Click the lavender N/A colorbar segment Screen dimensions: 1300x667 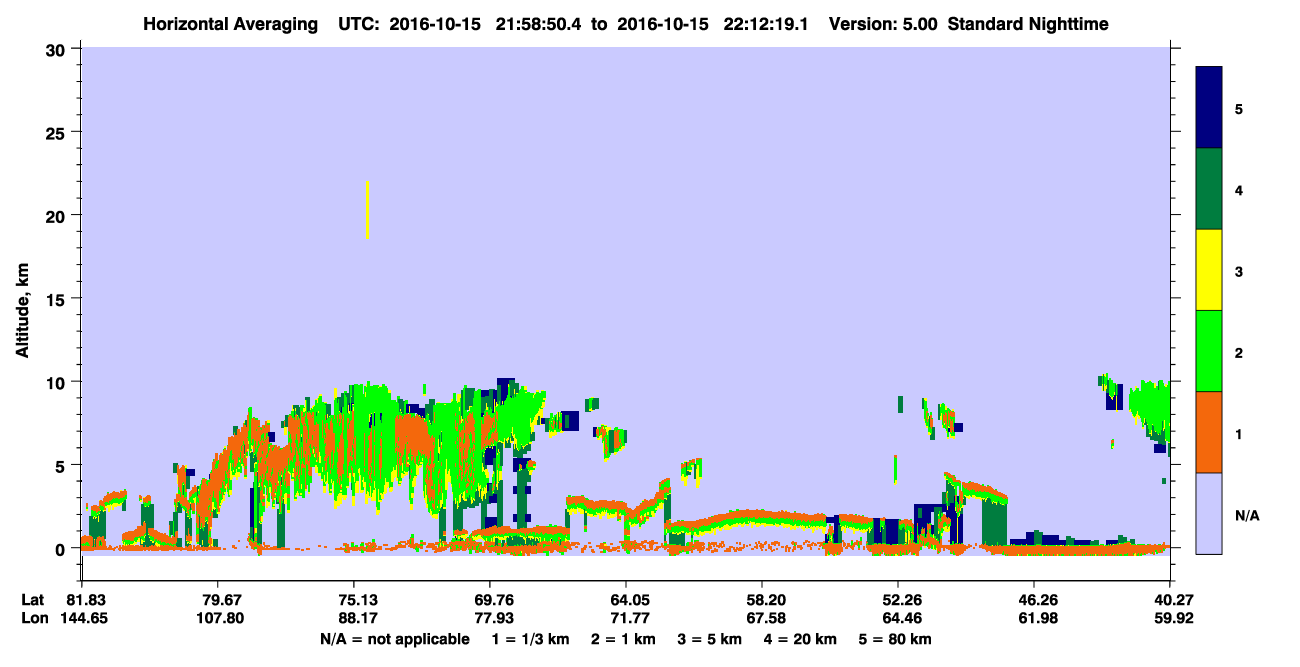[1209, 513]
